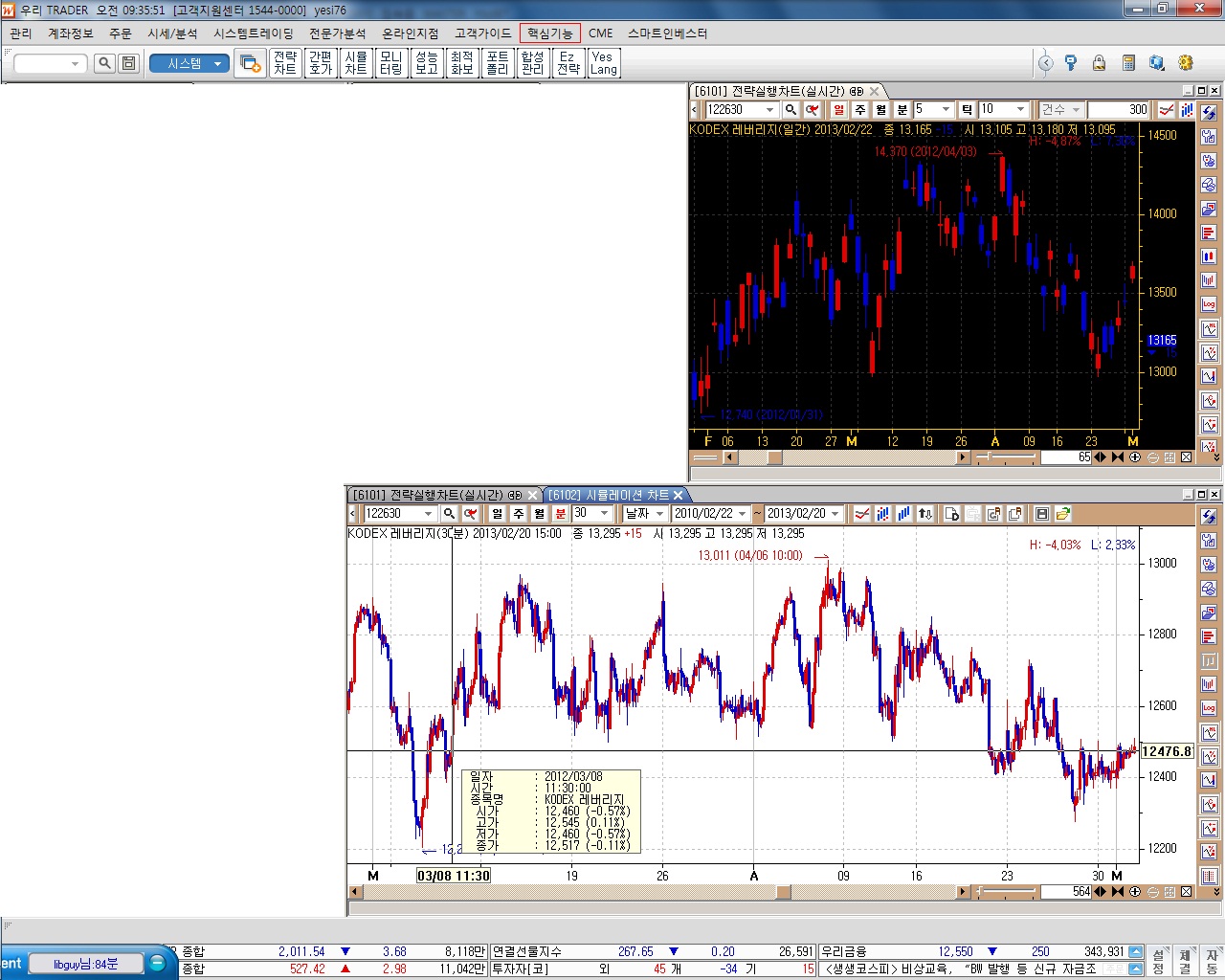Image resolution: width=1225 pixels, height=980 pixels.
Task: Click the Yes Lang toolbar button
Action: pyautogui.click(x=604, y=63)
